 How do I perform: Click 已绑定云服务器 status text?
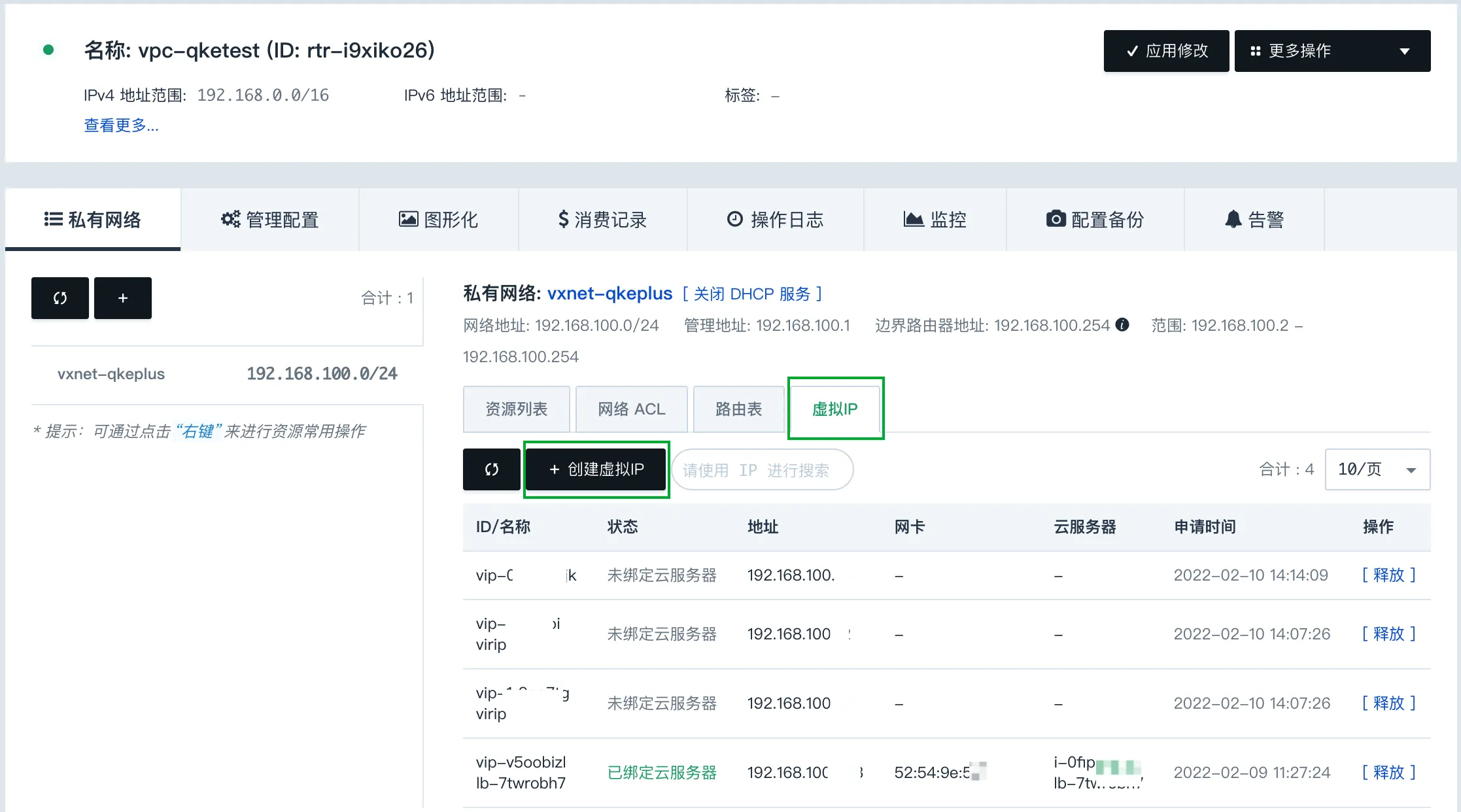point(662,773)
